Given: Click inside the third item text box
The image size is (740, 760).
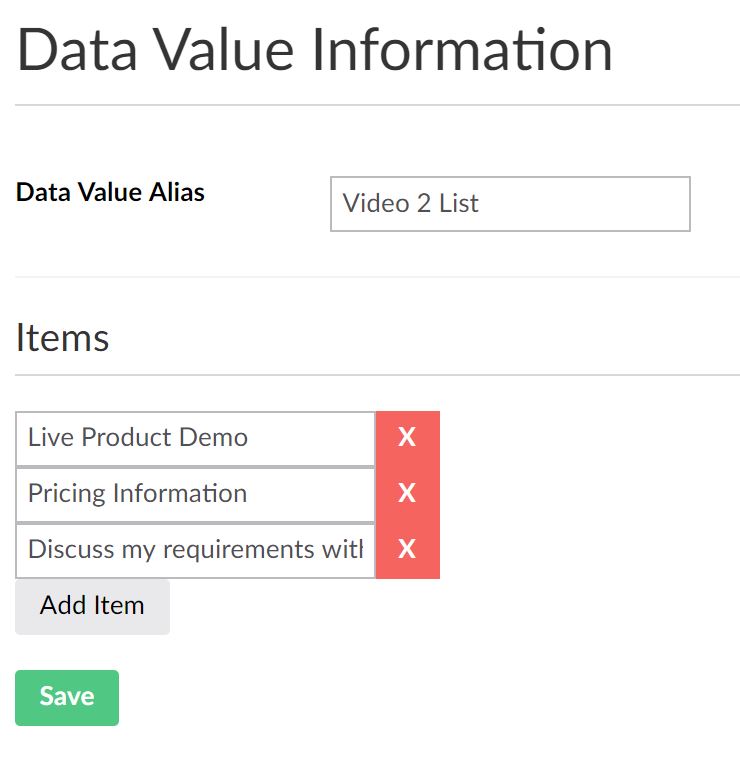Looking at the screenshot, I should 196,551.
